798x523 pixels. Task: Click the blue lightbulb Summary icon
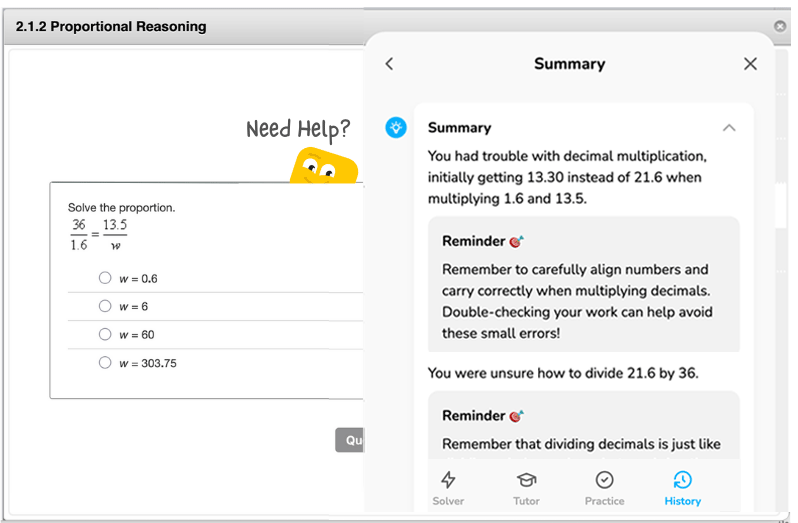point(396,128)
